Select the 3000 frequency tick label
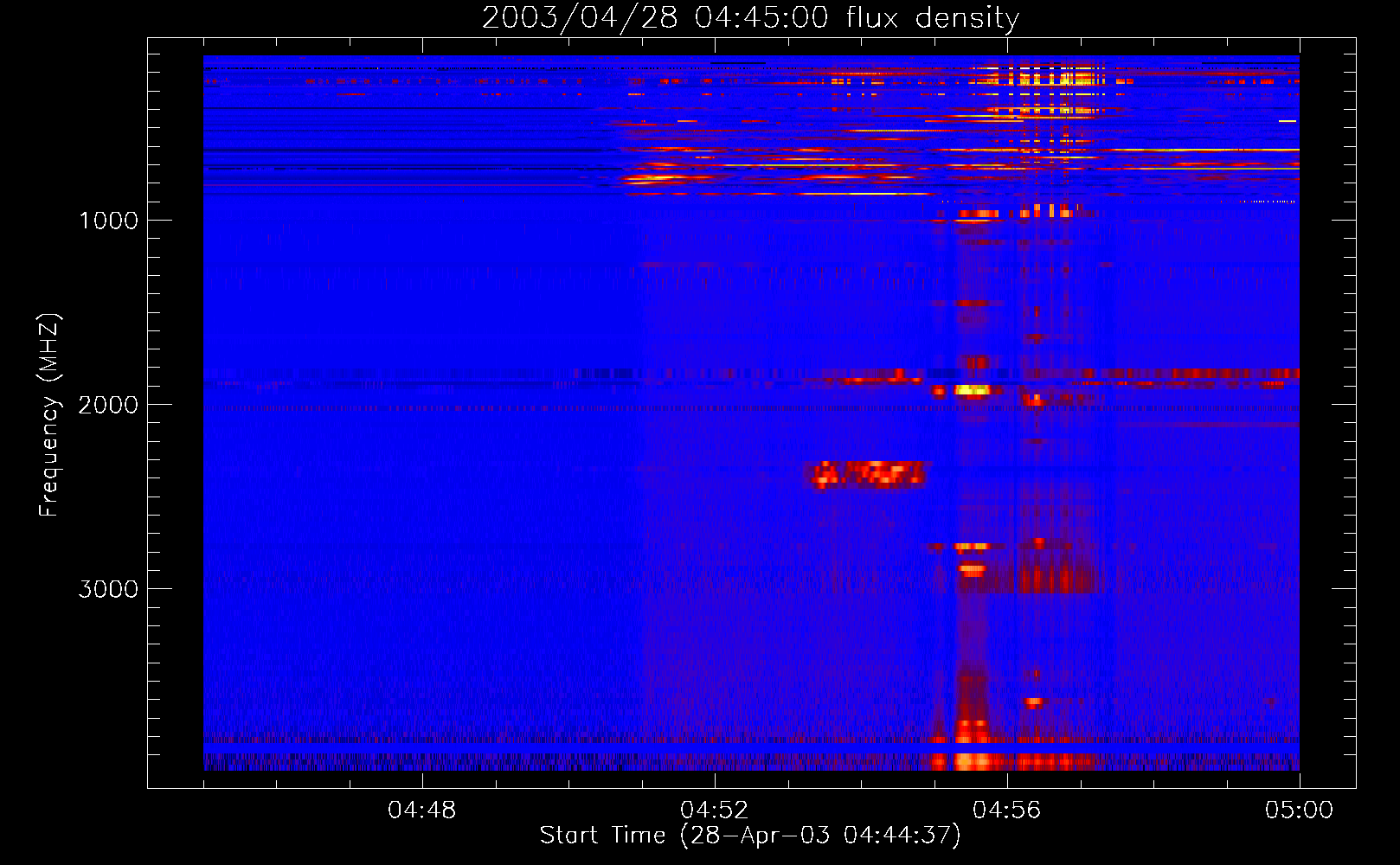 click(108, 589)
